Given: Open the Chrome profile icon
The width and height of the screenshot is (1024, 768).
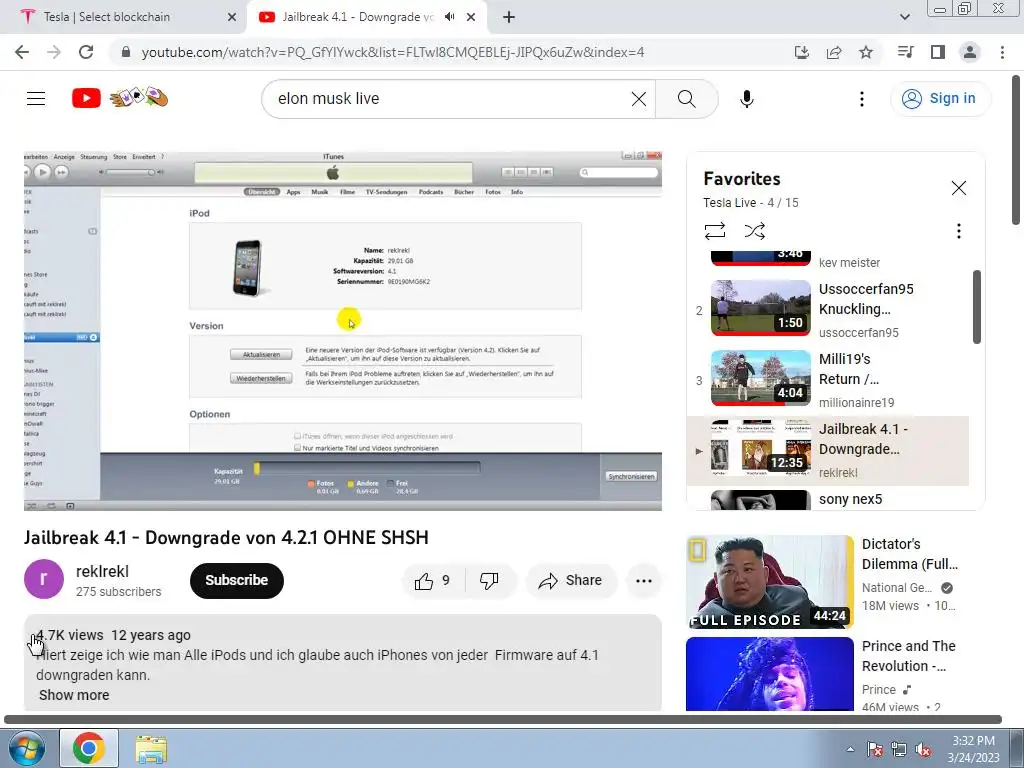Looking at the screenshot, I should 970,52.
